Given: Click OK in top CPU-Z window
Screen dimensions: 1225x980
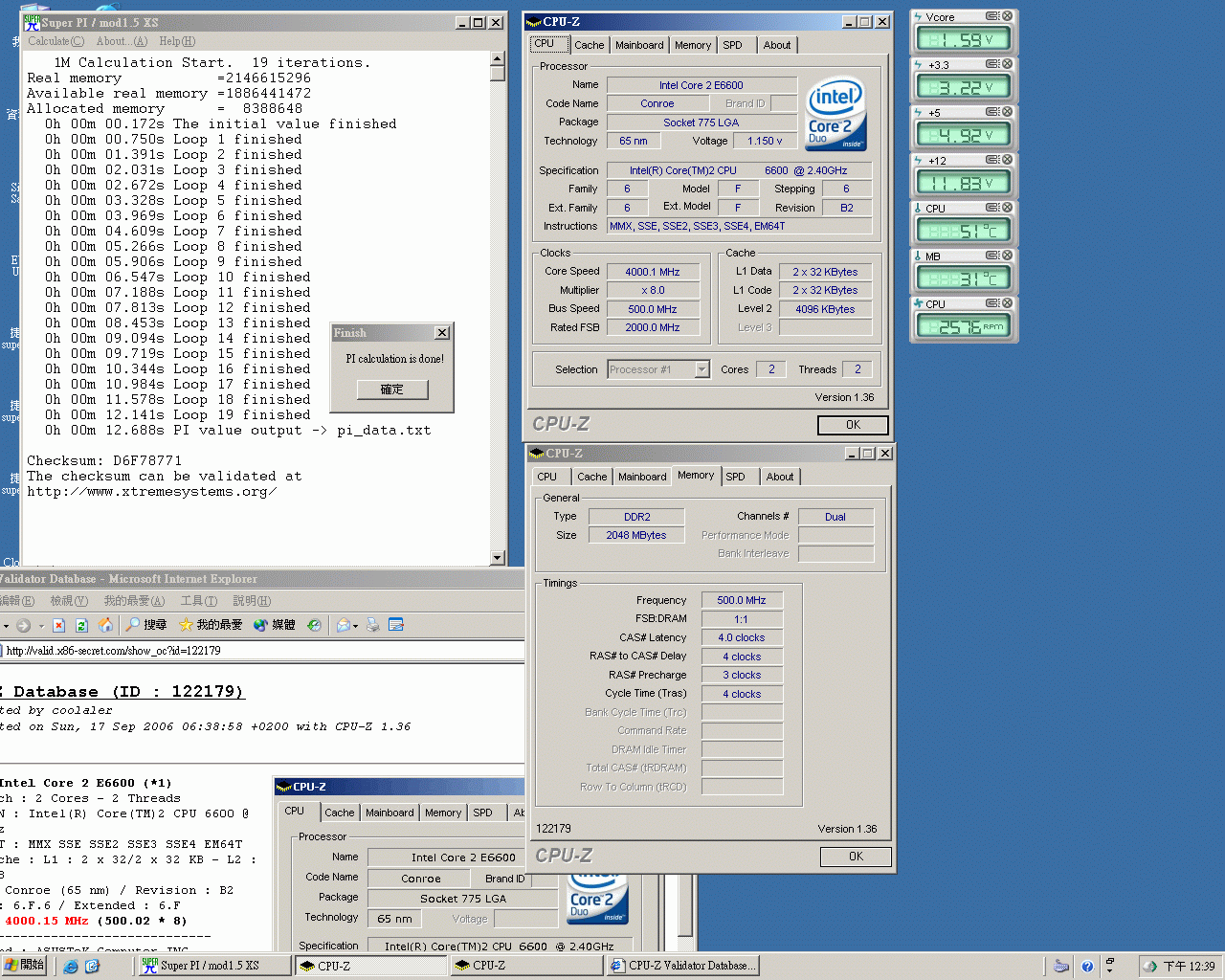Looking at the screenshot, I should pos(853,425).
